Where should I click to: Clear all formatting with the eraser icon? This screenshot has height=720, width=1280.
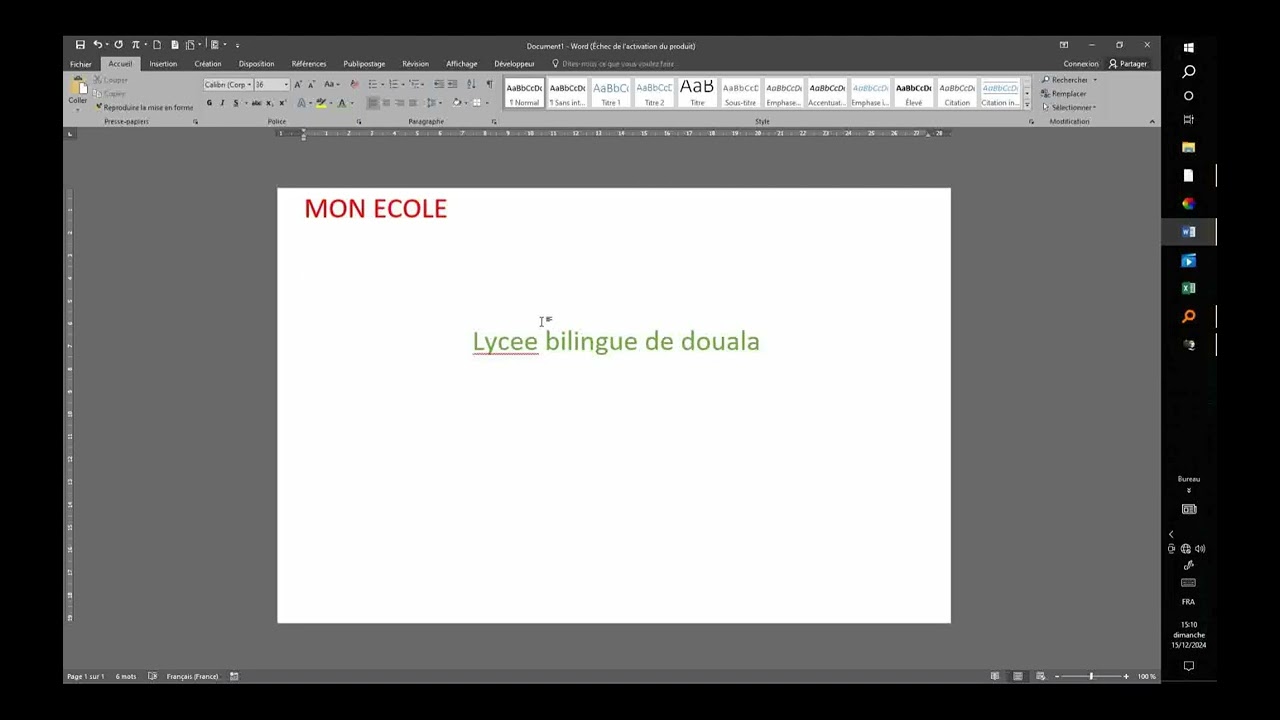354,84
